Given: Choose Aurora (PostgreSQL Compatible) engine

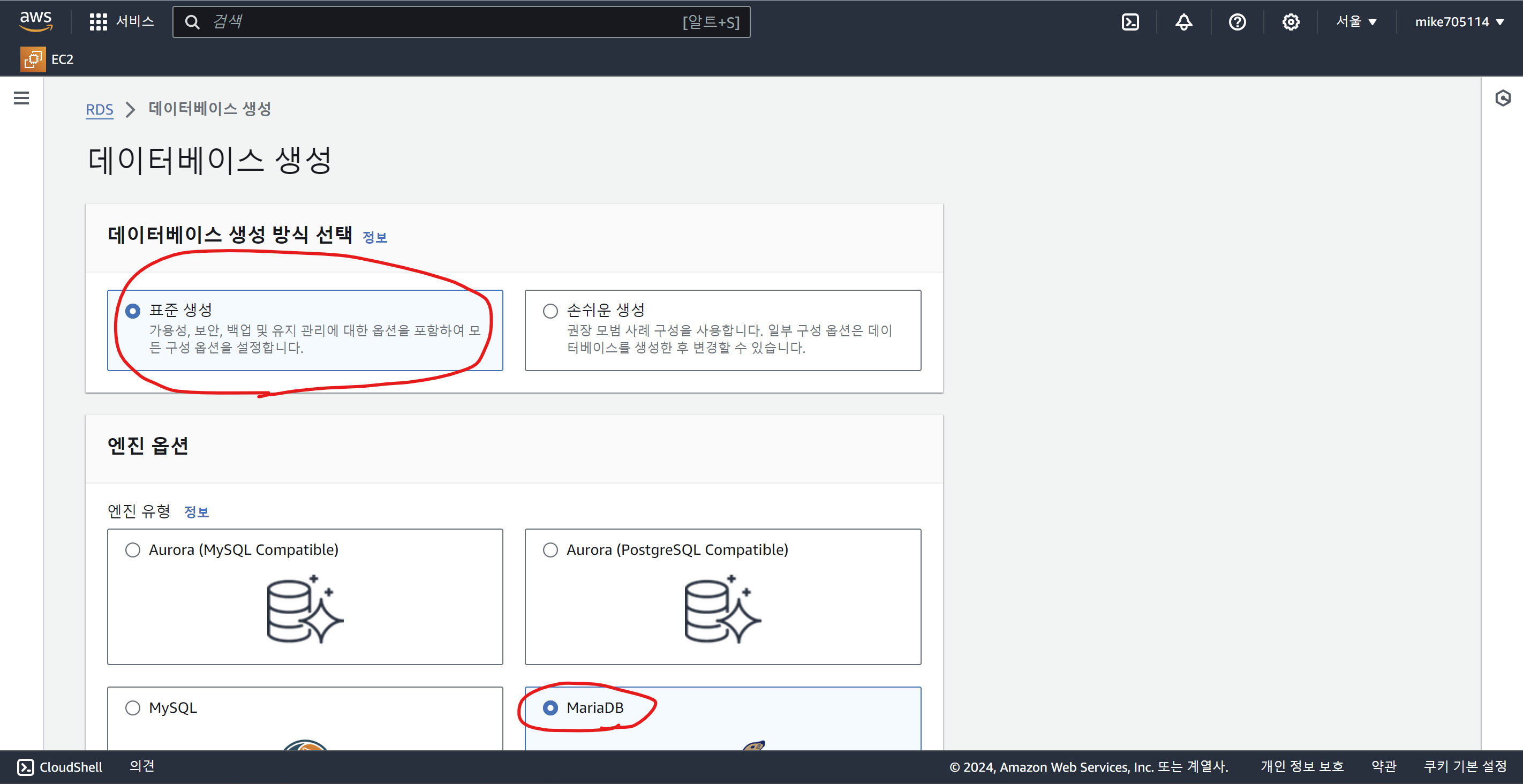Looking at the screenshot, I should tap(550, 550).
